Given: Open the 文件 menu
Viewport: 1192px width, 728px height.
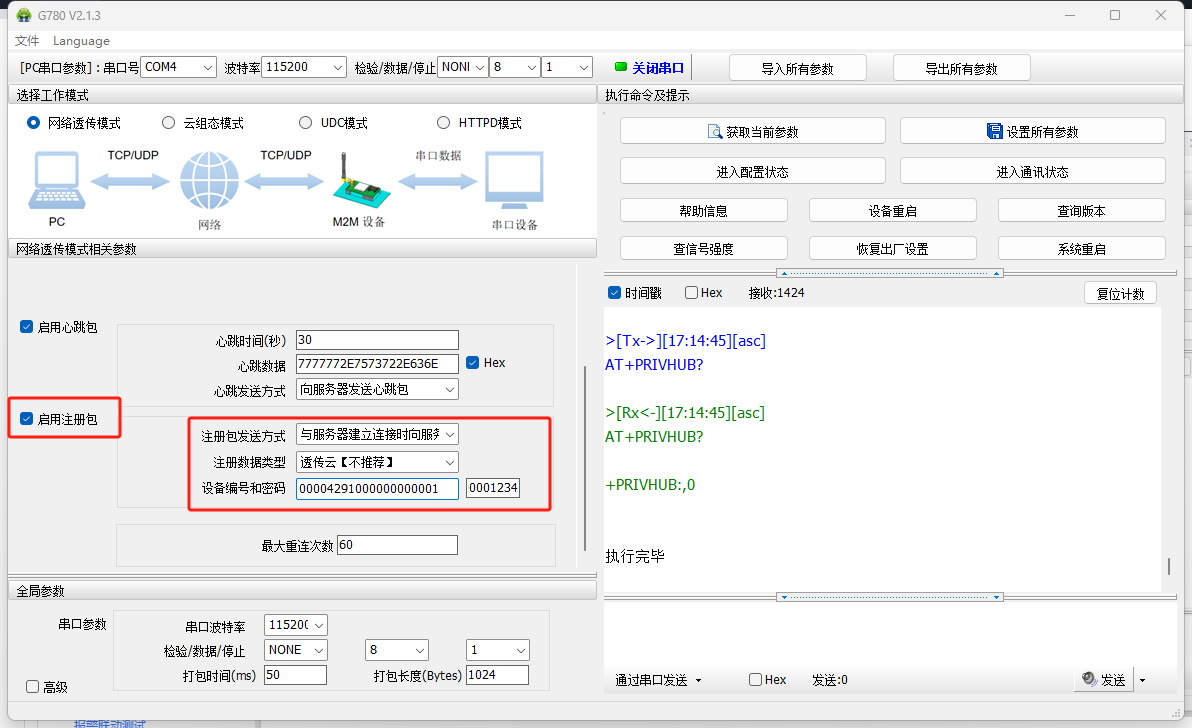Looking at the screenshot, I should point(27,41).
